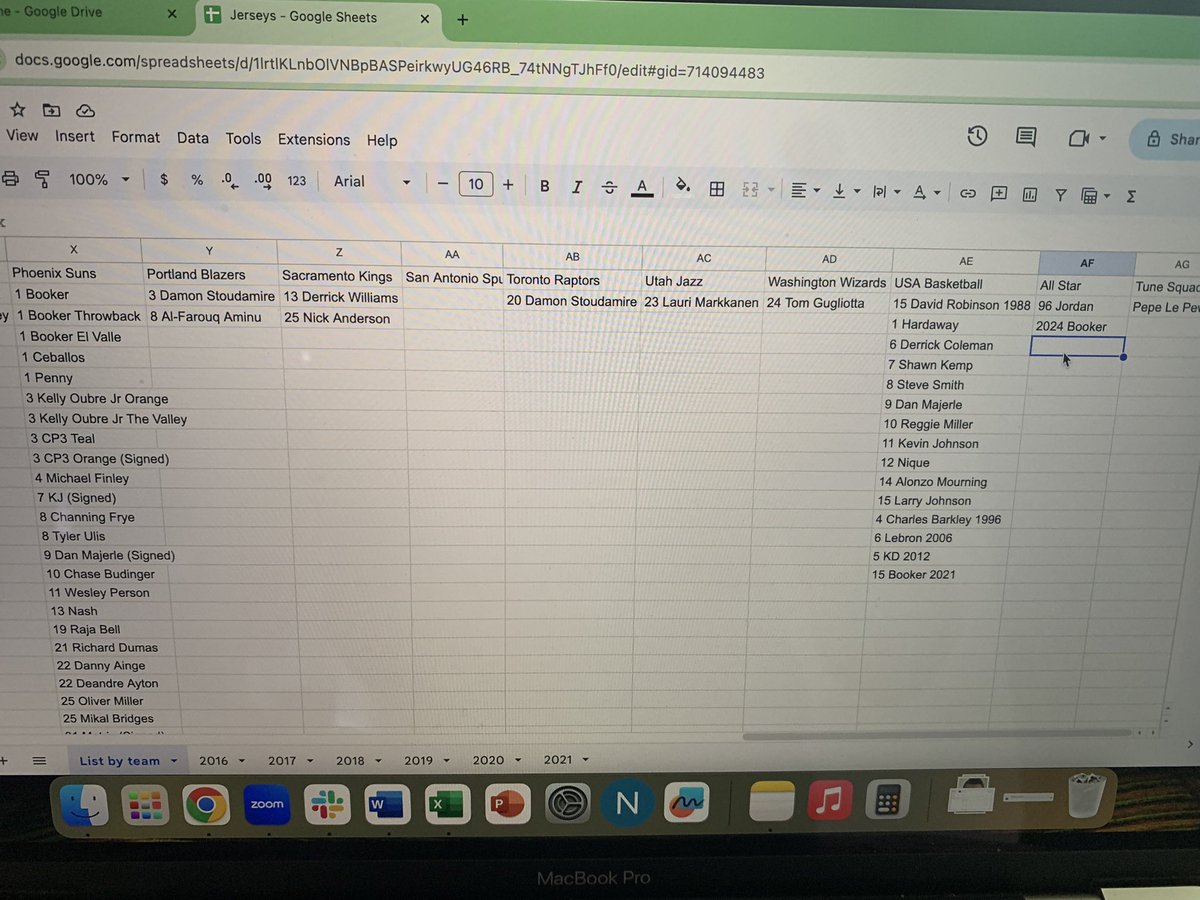This screenshot has width=1200, height=900.
Task: Select column AF header
Action: (x=1087, y=263)
